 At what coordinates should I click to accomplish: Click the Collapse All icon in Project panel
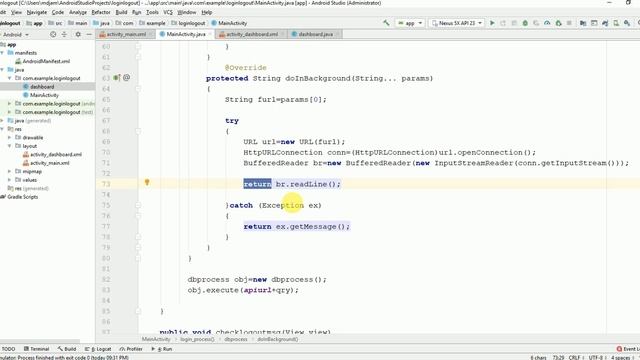[64, 35]
